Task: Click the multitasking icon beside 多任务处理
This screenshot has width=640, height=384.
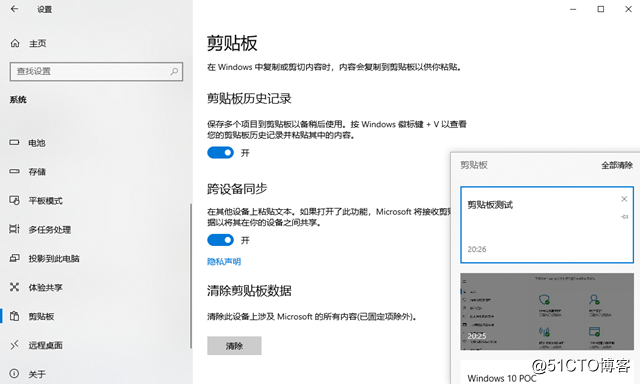Action: pyautogui.click(x=14, y=229)
